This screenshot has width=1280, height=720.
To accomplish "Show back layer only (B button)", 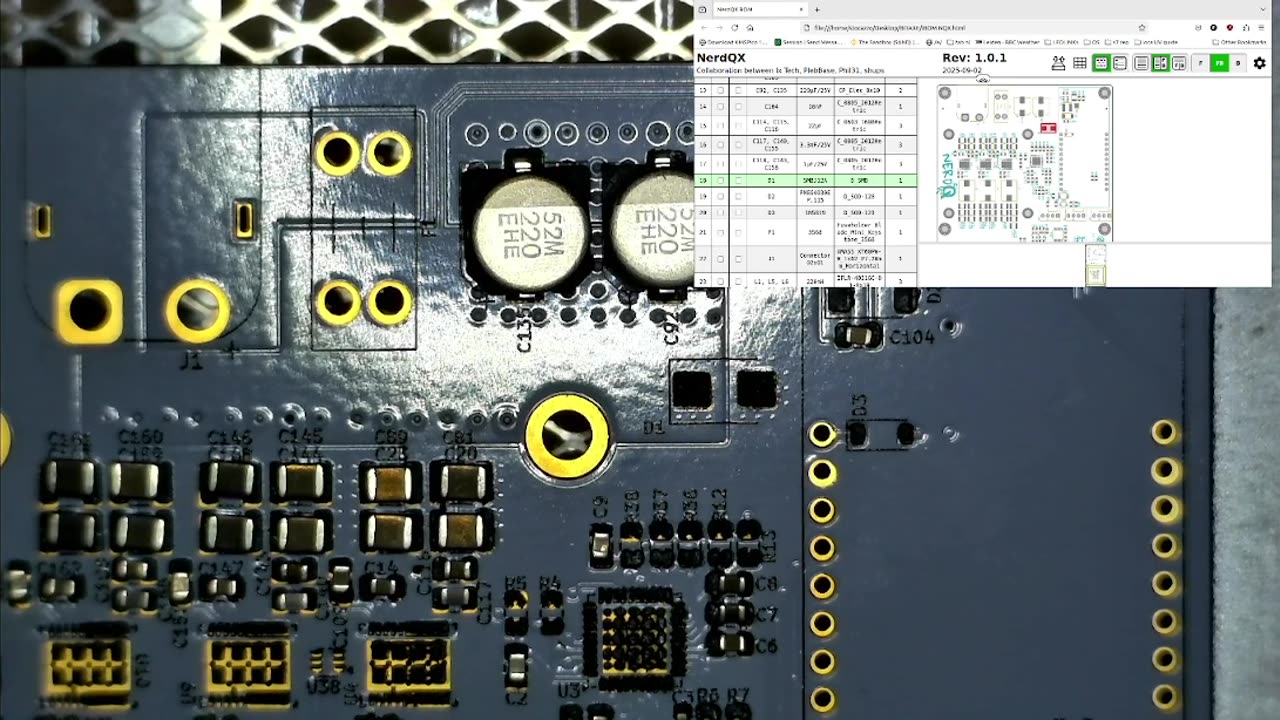I will pos(1238,63).
